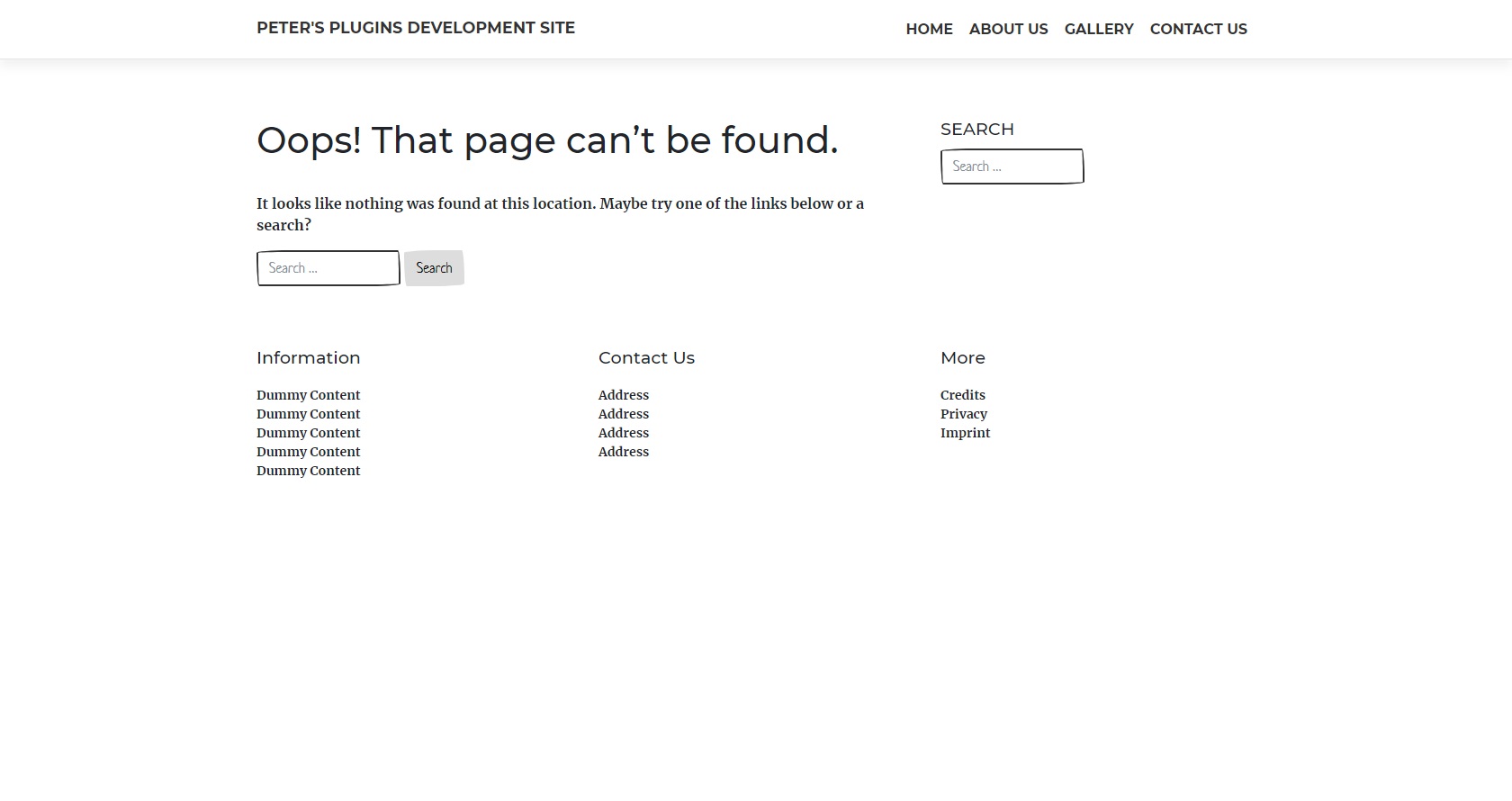1512x801 pixels.
Task: Go to the About Us page
Action: pyautogui.click(x=1008, y=29)
